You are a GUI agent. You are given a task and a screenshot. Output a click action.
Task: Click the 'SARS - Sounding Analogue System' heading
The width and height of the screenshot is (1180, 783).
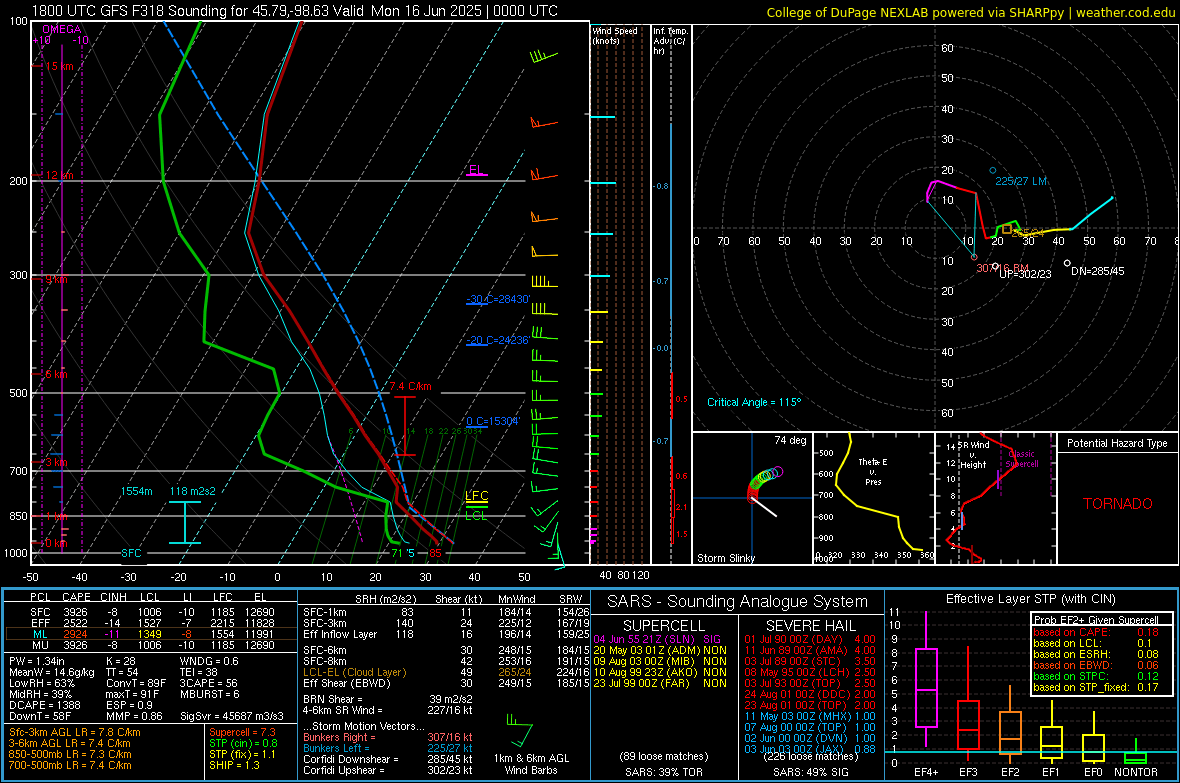[738, 602]
